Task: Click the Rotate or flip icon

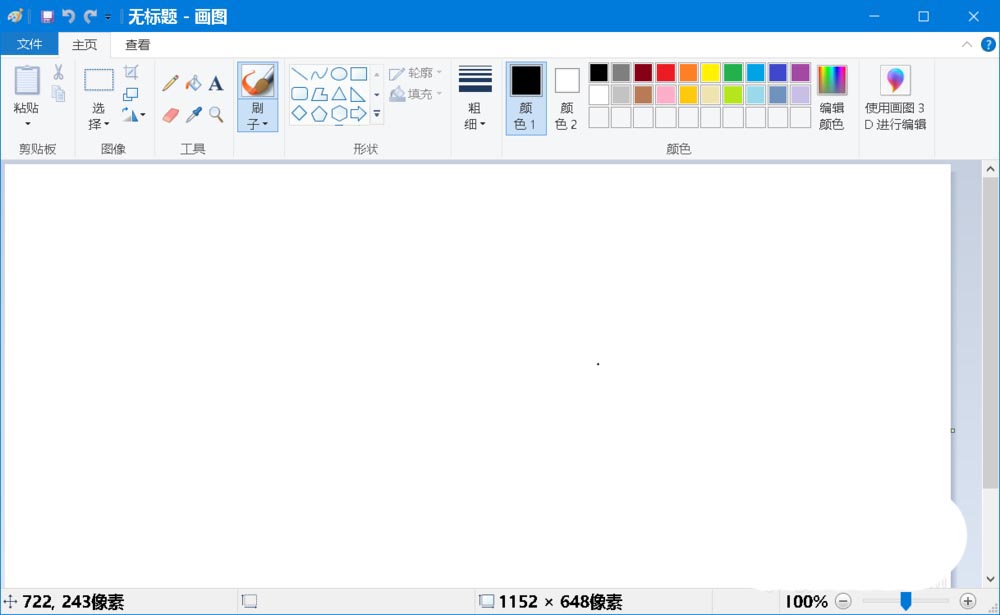Action: [x=129, y=115]
